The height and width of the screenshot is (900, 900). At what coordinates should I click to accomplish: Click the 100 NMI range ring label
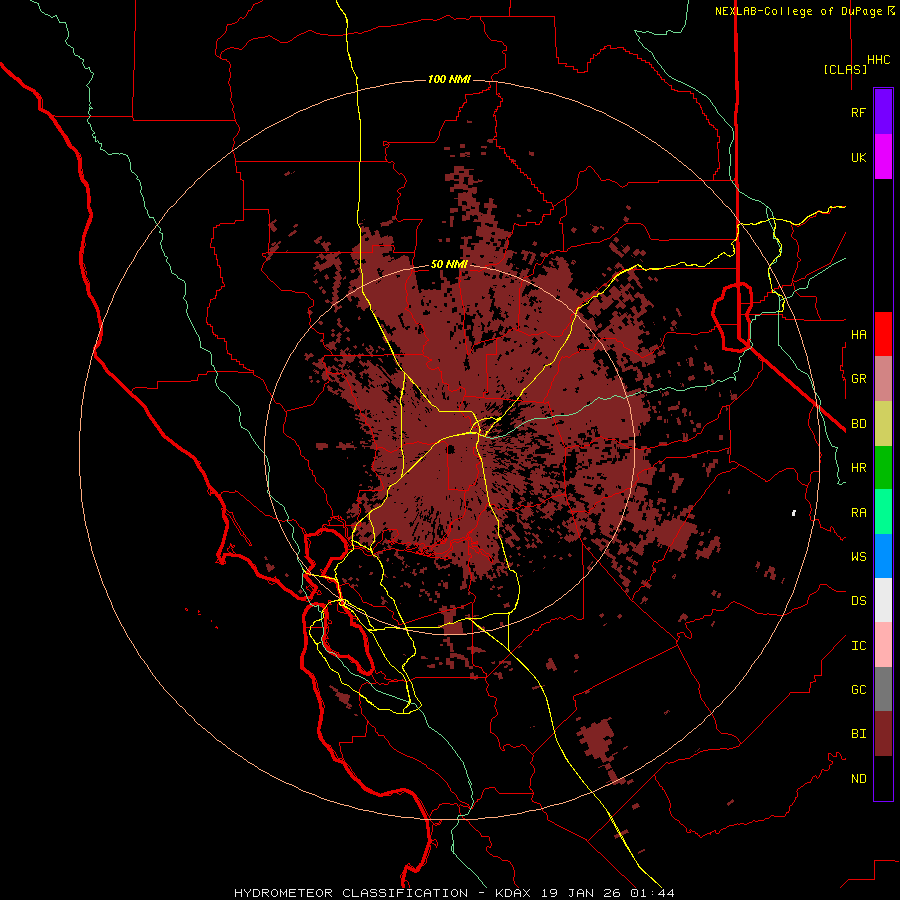pos(449,79)
